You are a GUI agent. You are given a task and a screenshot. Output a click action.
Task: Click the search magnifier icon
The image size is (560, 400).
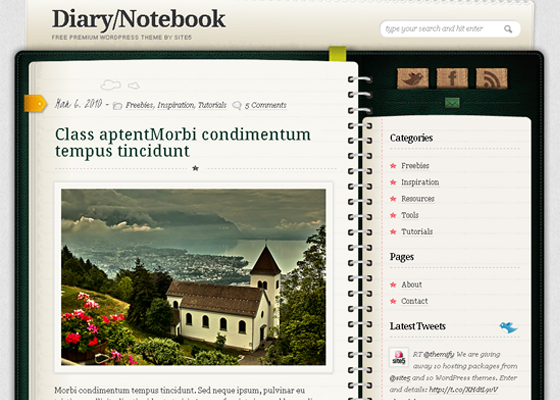508,29
